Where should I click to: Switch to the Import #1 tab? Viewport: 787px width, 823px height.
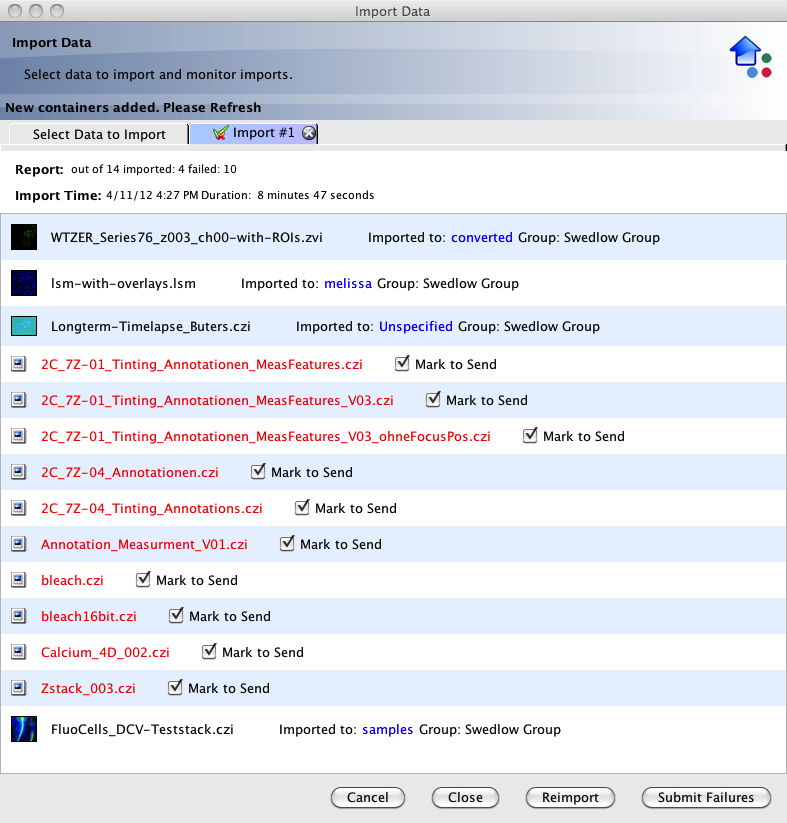[x=254, y=133]
